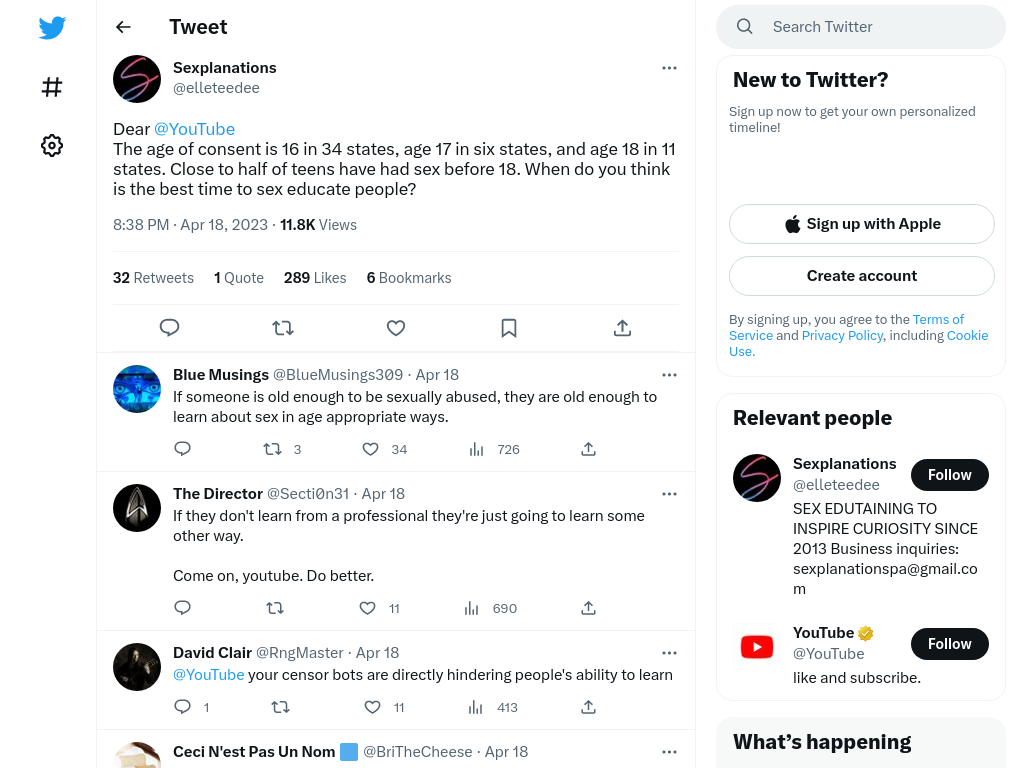The image size is (1024, 768).
Task: Like the main tweet with heart icon
Action: click(396, 328)
